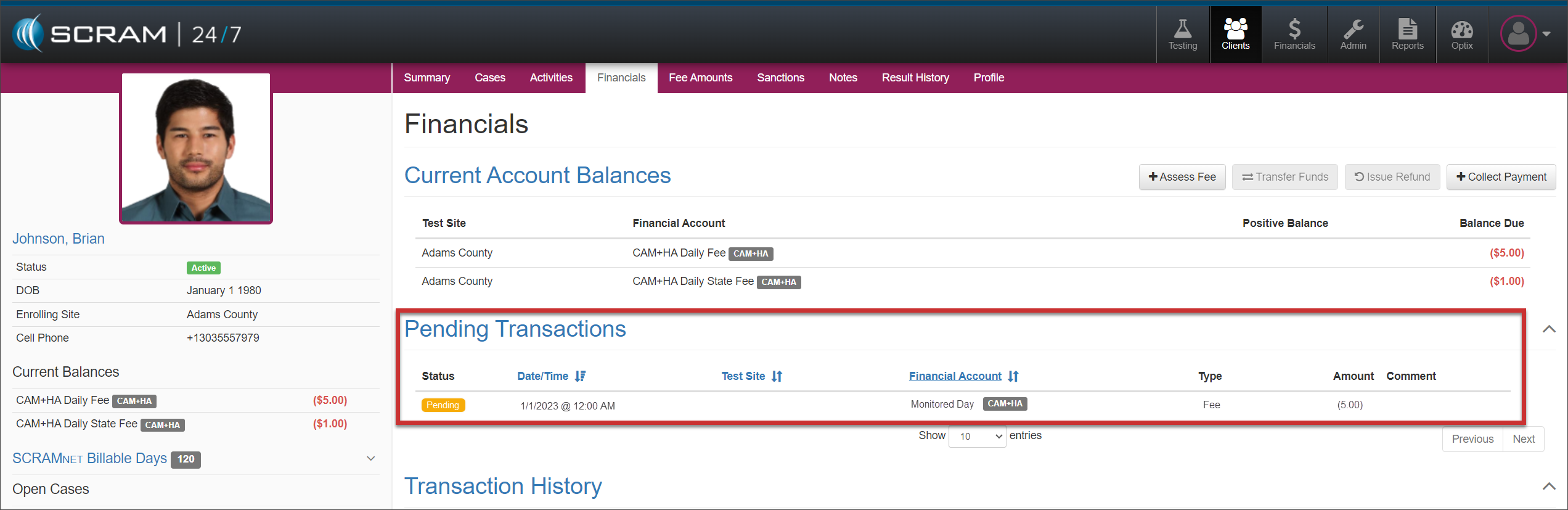Click the Johnson, Brian name link
1568x510 pixels.
pyautogui.click(x=59, y=239)
